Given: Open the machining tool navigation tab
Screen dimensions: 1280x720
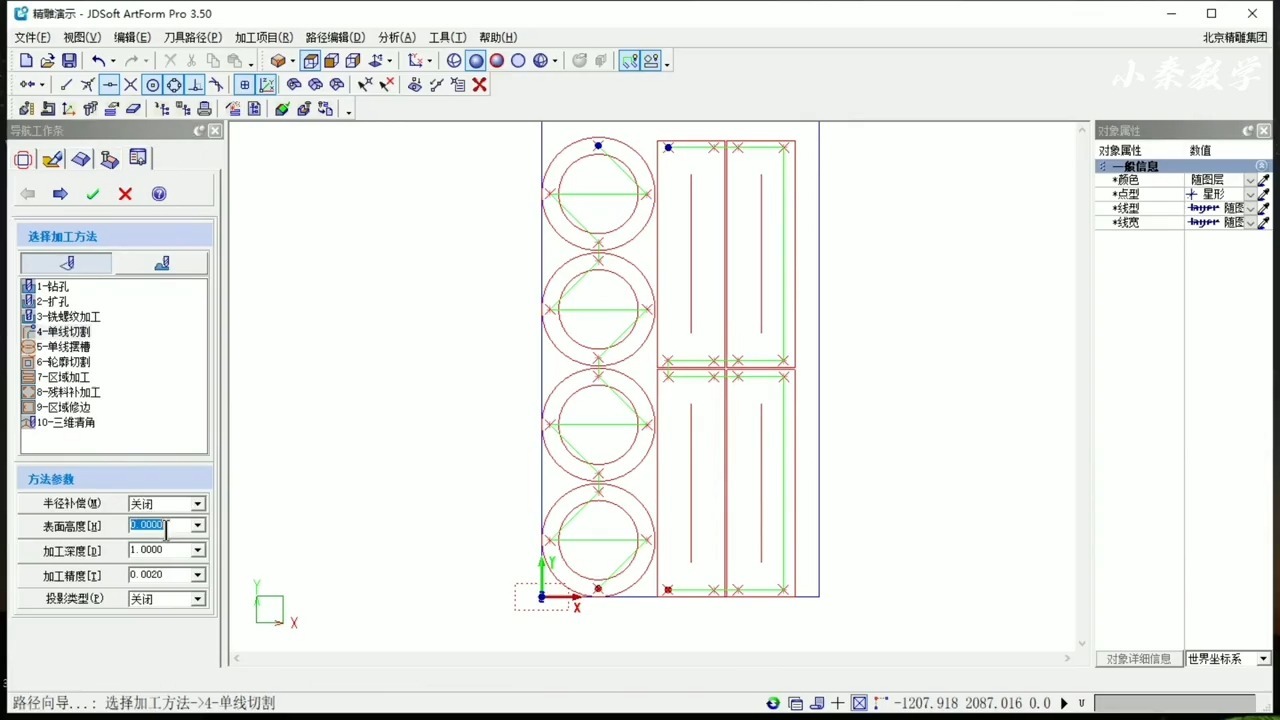Looking at the screenshot, I should point(109,159).
